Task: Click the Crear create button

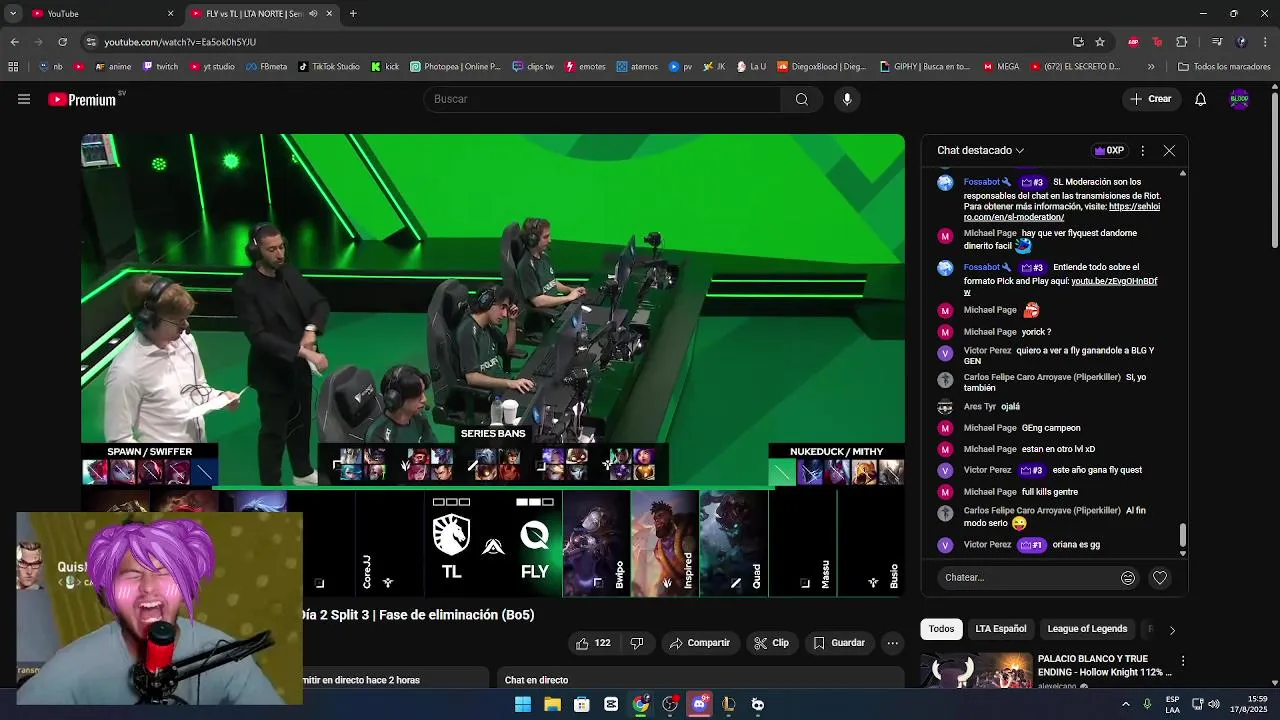Action: point(1151,99)
